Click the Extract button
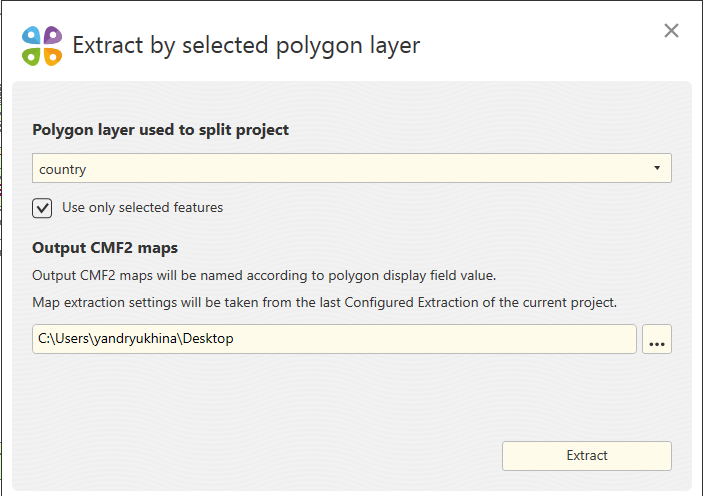The height and width of the screenshot is (496, 703). coord(586,456)
